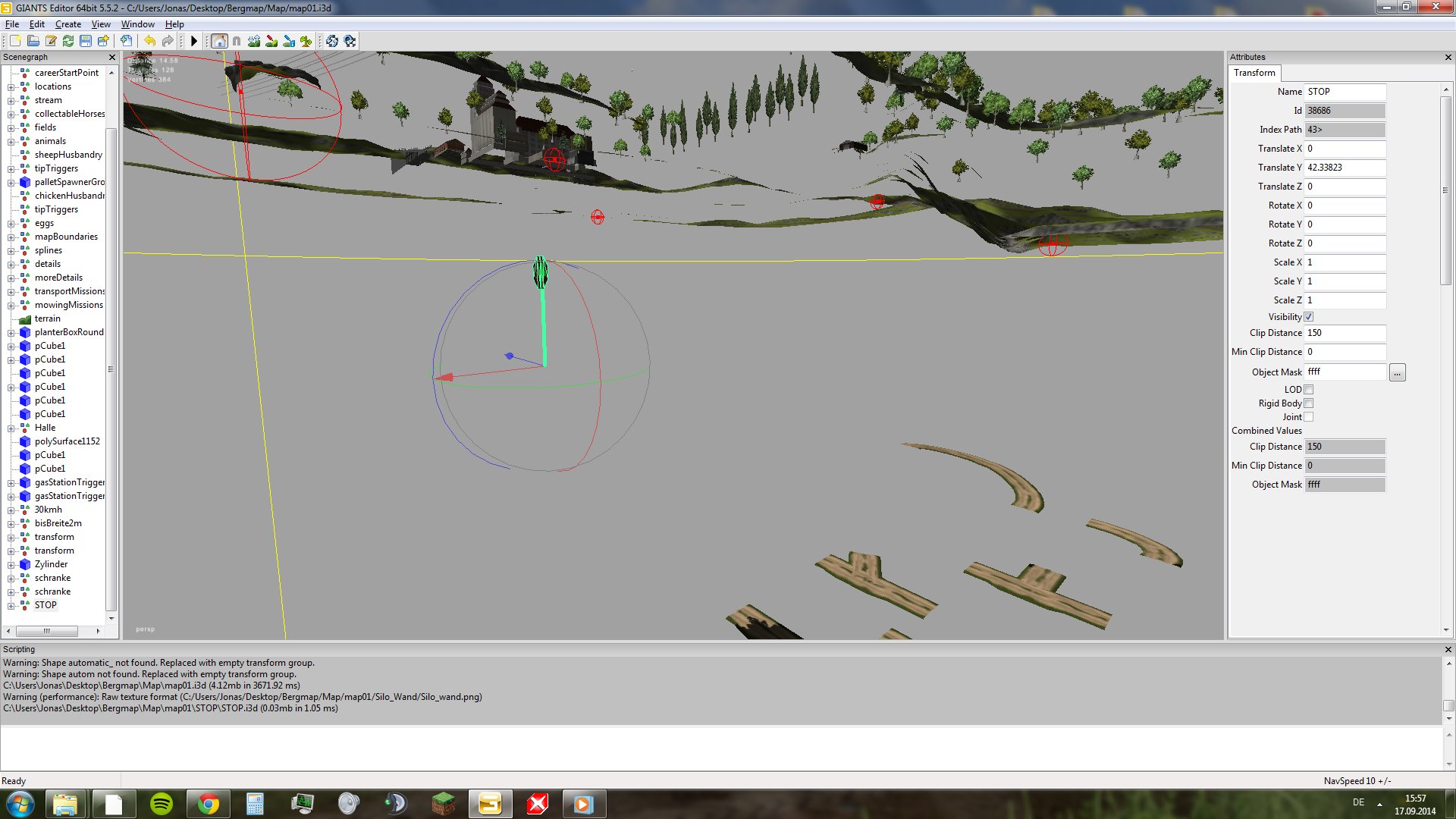This screenshot has width=1456, height=819.
Task: Close the Scenegraph panel
Action: coord(112,58)
